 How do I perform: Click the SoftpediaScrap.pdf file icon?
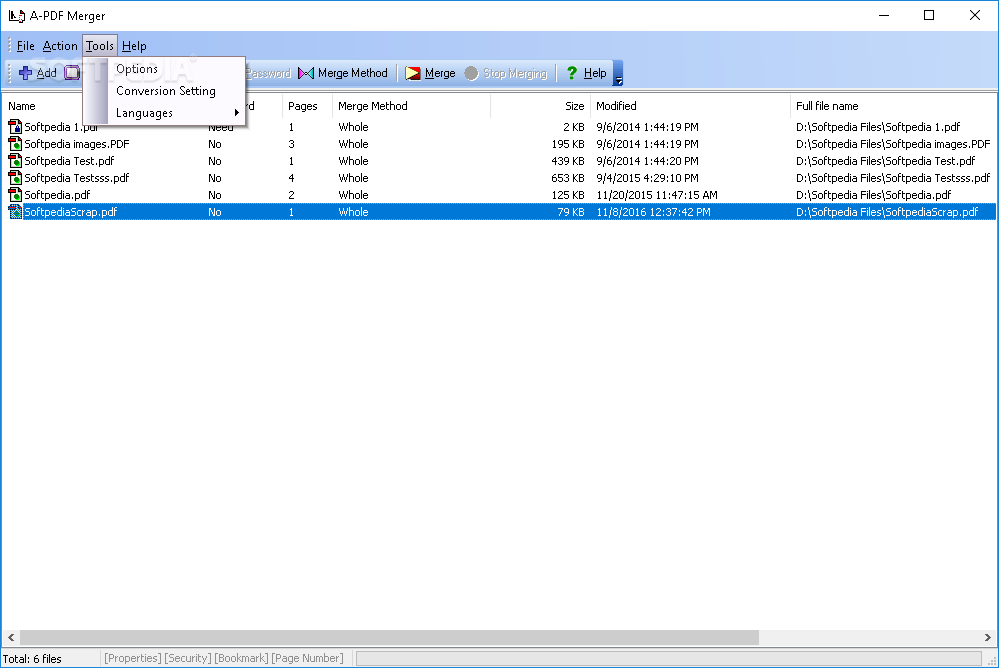click(15, 212)
